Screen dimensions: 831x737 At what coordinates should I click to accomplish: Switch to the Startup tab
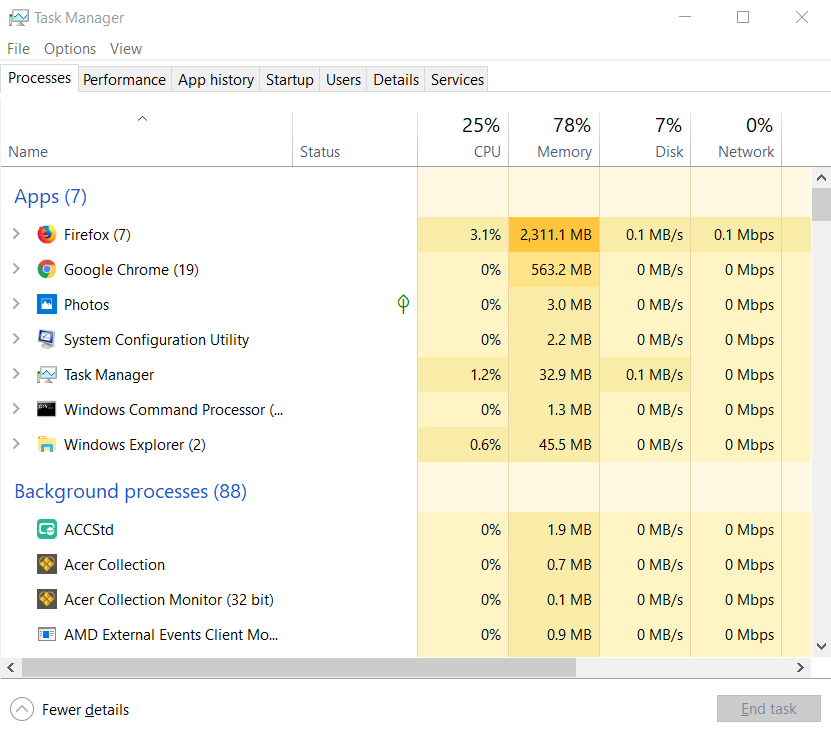coord(289,79)
